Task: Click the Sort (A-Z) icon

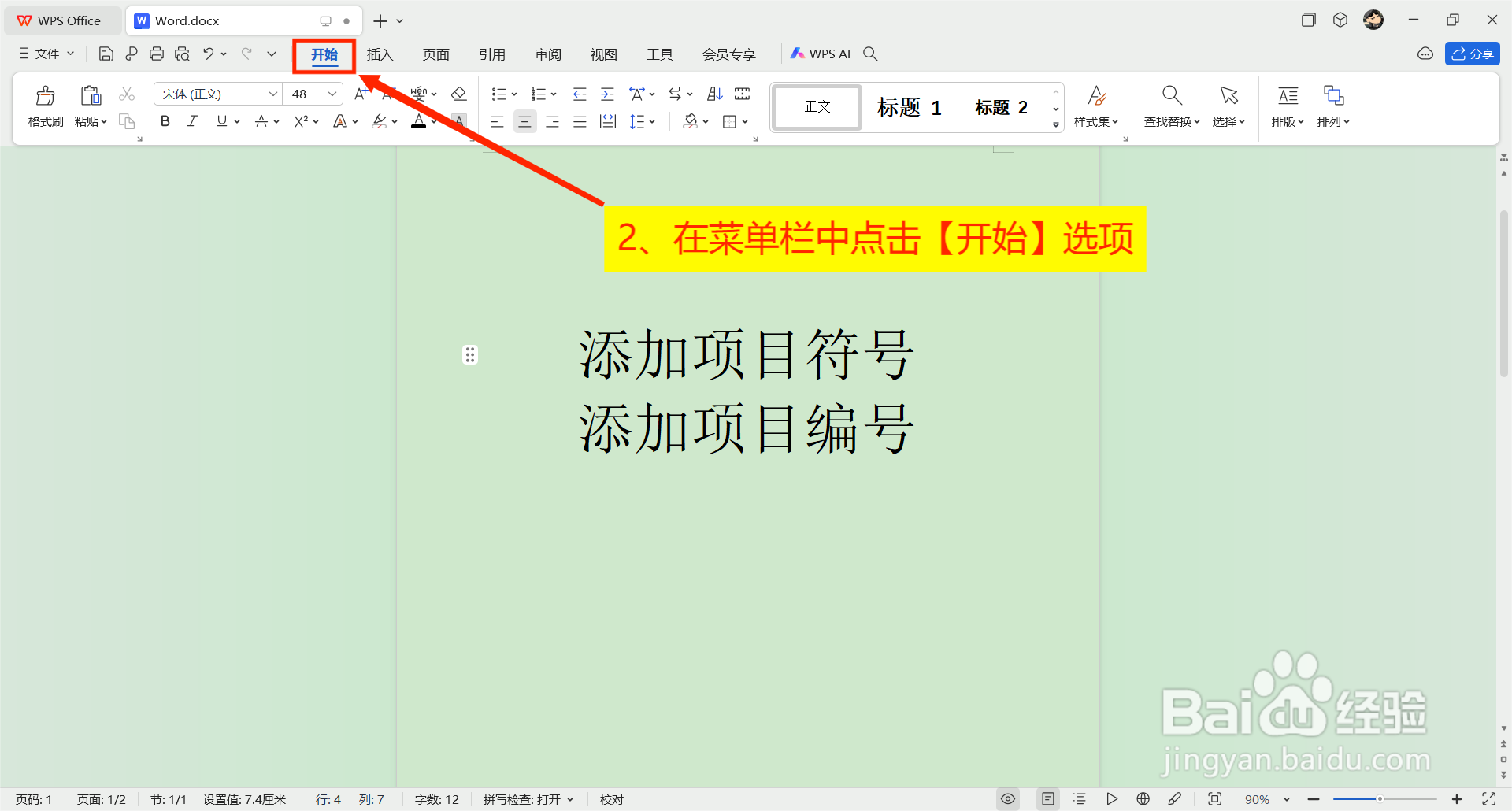Action: [715, 94]
